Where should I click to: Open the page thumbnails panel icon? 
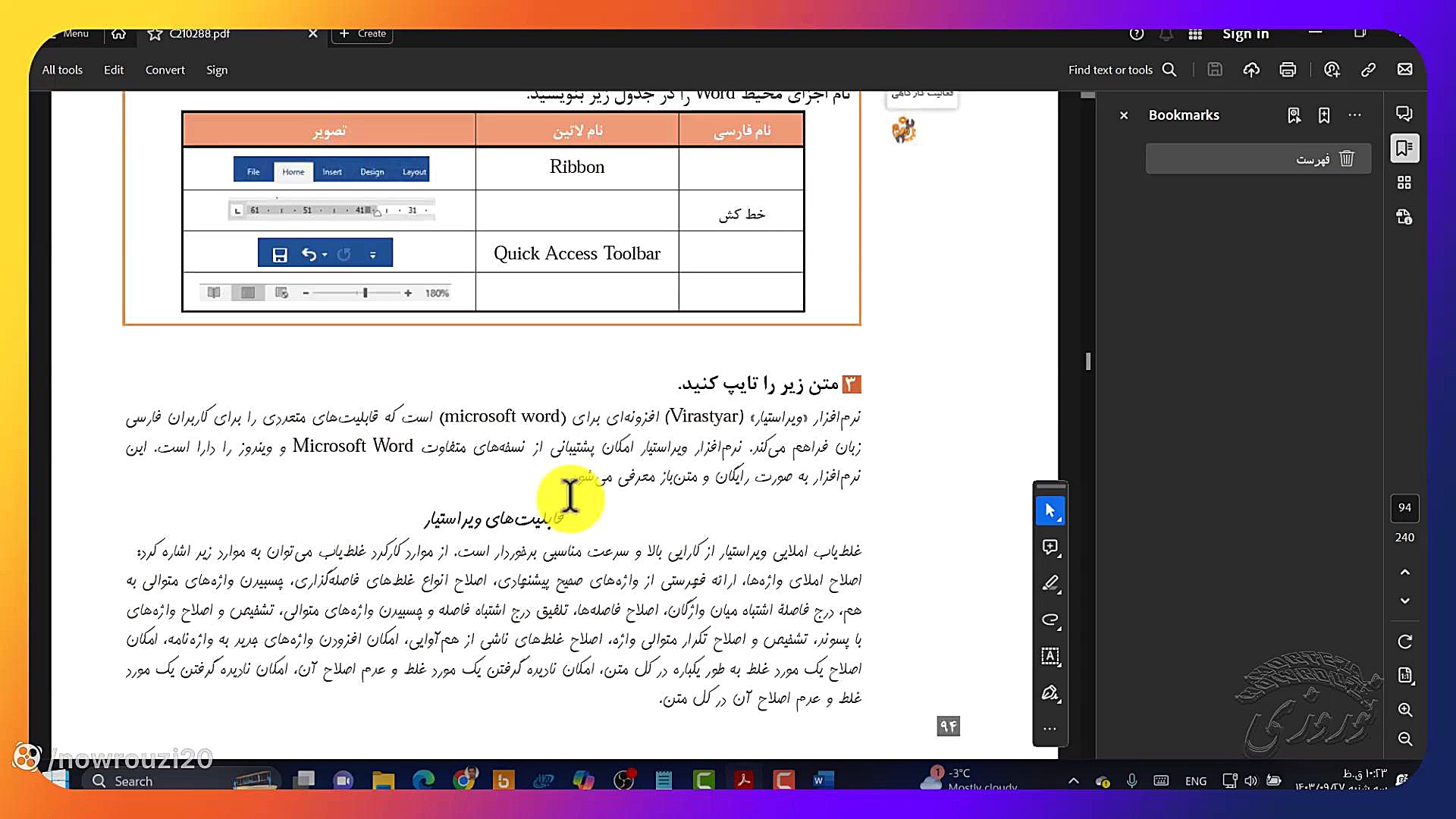1404,183
